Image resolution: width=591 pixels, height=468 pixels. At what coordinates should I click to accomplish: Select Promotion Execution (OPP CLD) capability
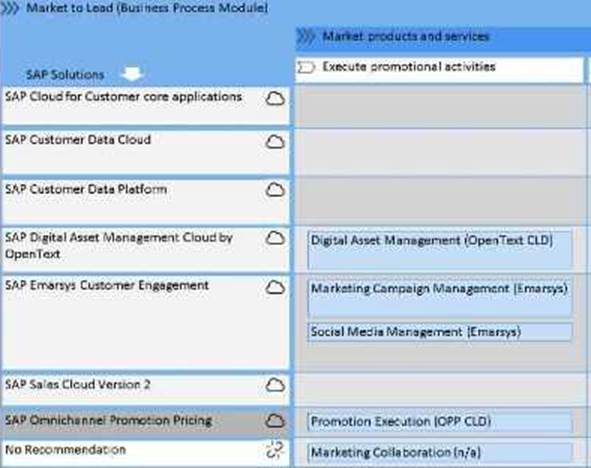[440, 422]
